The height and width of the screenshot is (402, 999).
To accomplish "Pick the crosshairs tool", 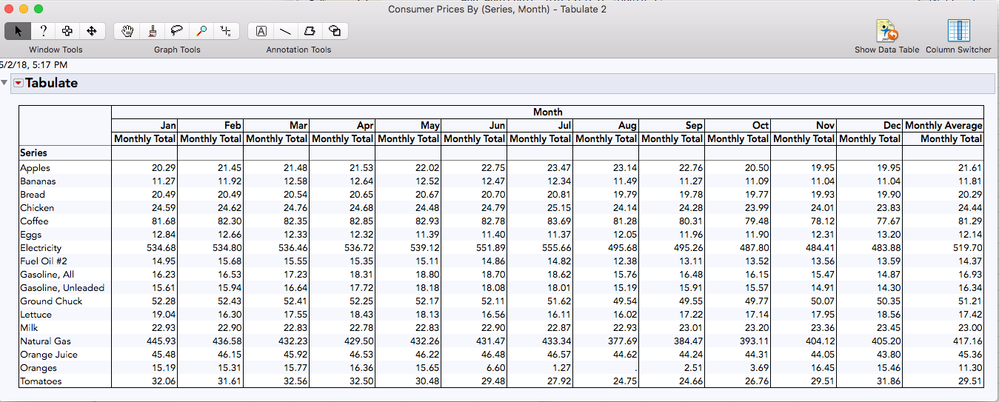I will [x=227, y=31].
